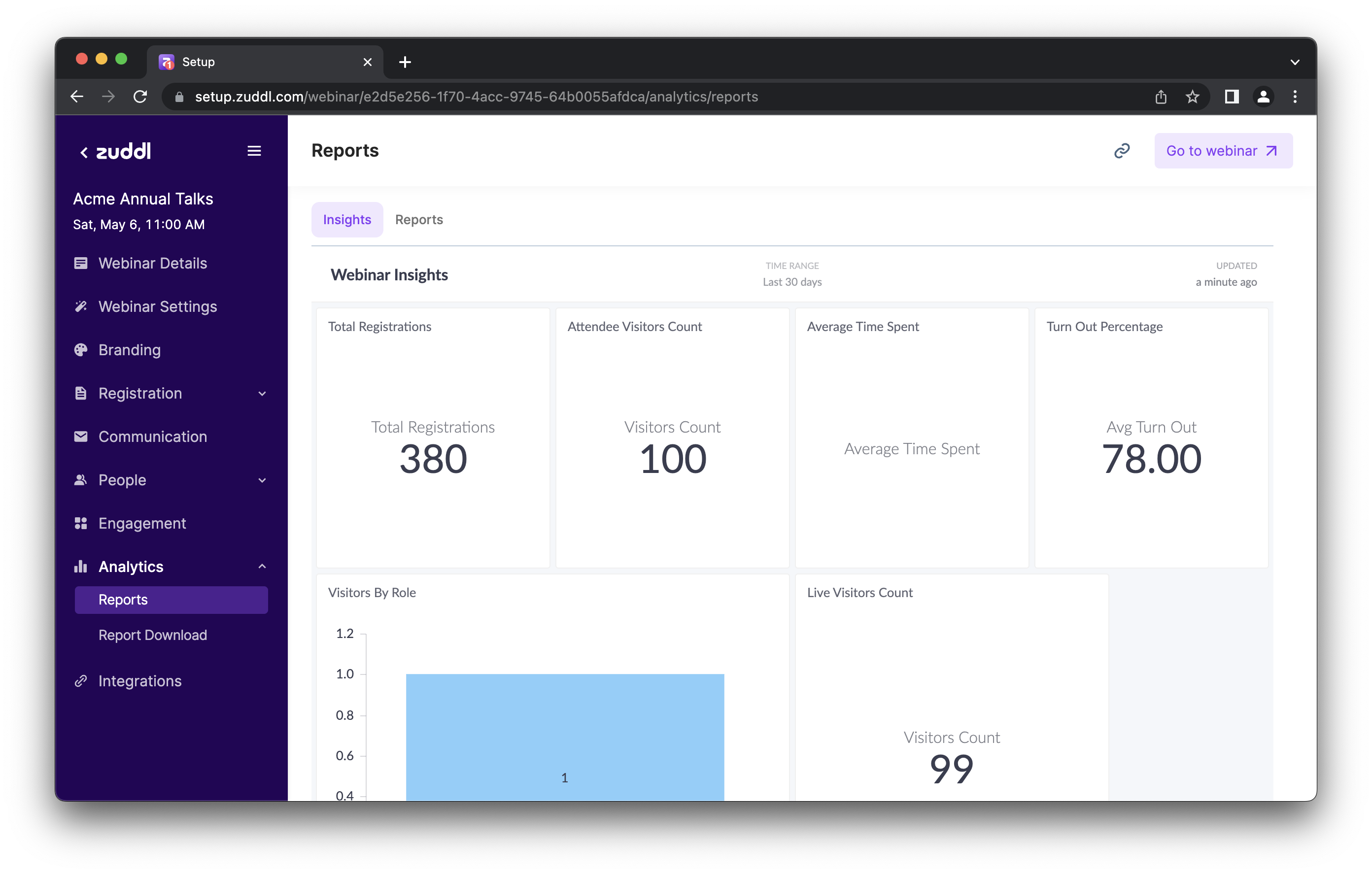Collapse the Analytics section chevron
1372x874 pixels.
click(x=262, y=567)
